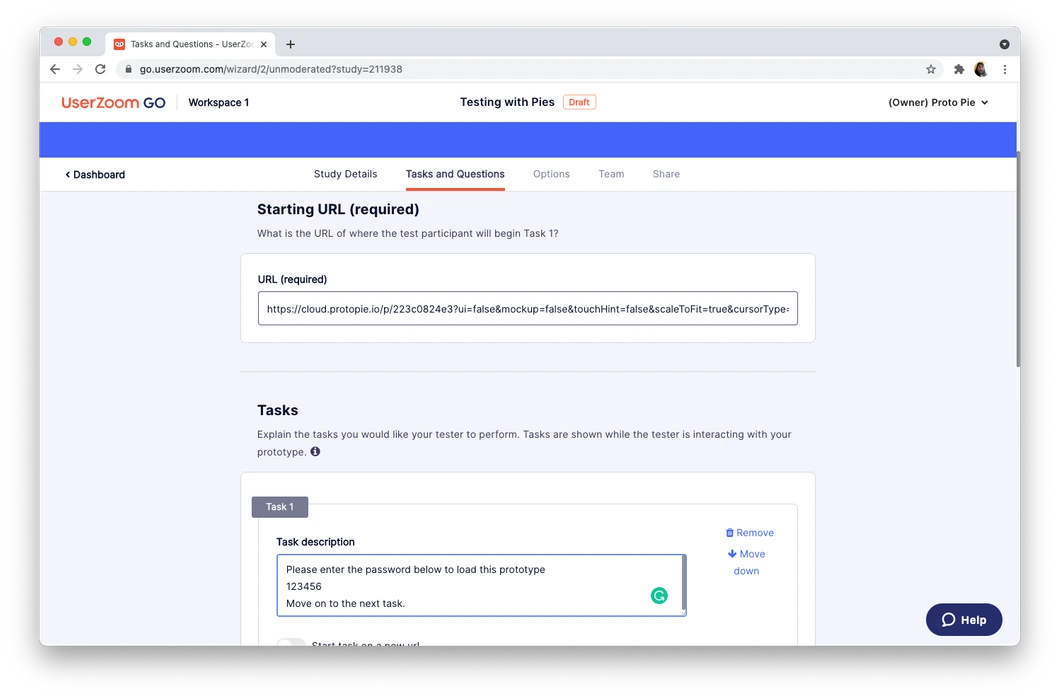Click the dark circular icon on the tab strip
The height and width of the screenshot is (698, 1060).
[1005, 44]
